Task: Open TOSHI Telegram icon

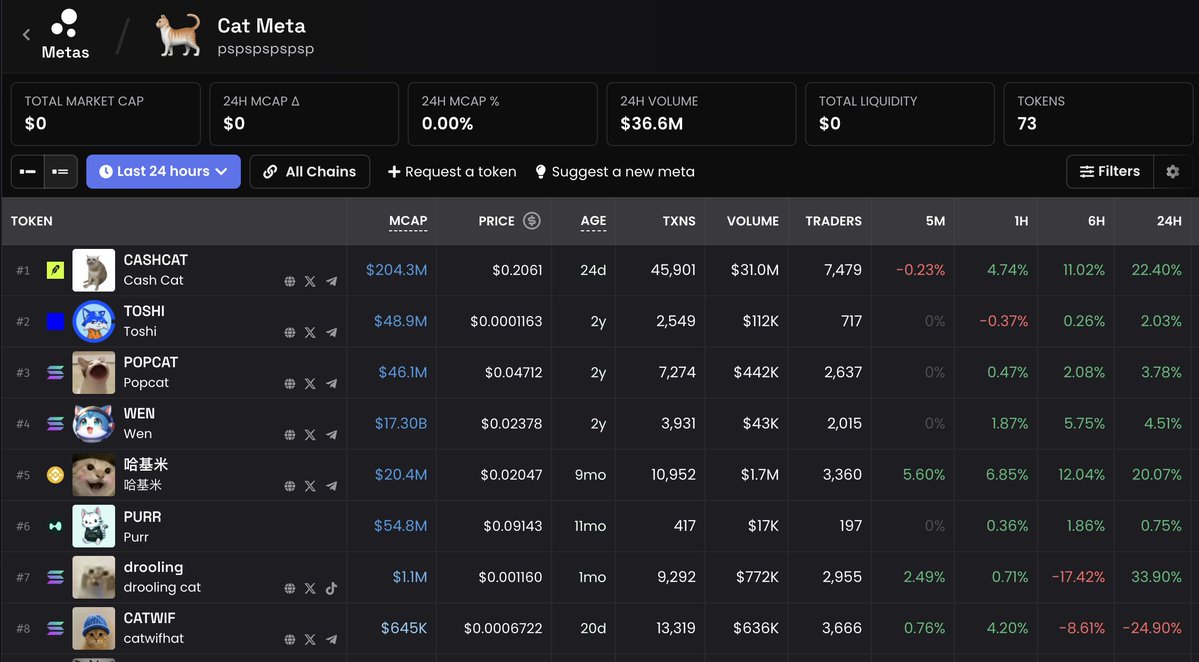Action: [331, 333]
